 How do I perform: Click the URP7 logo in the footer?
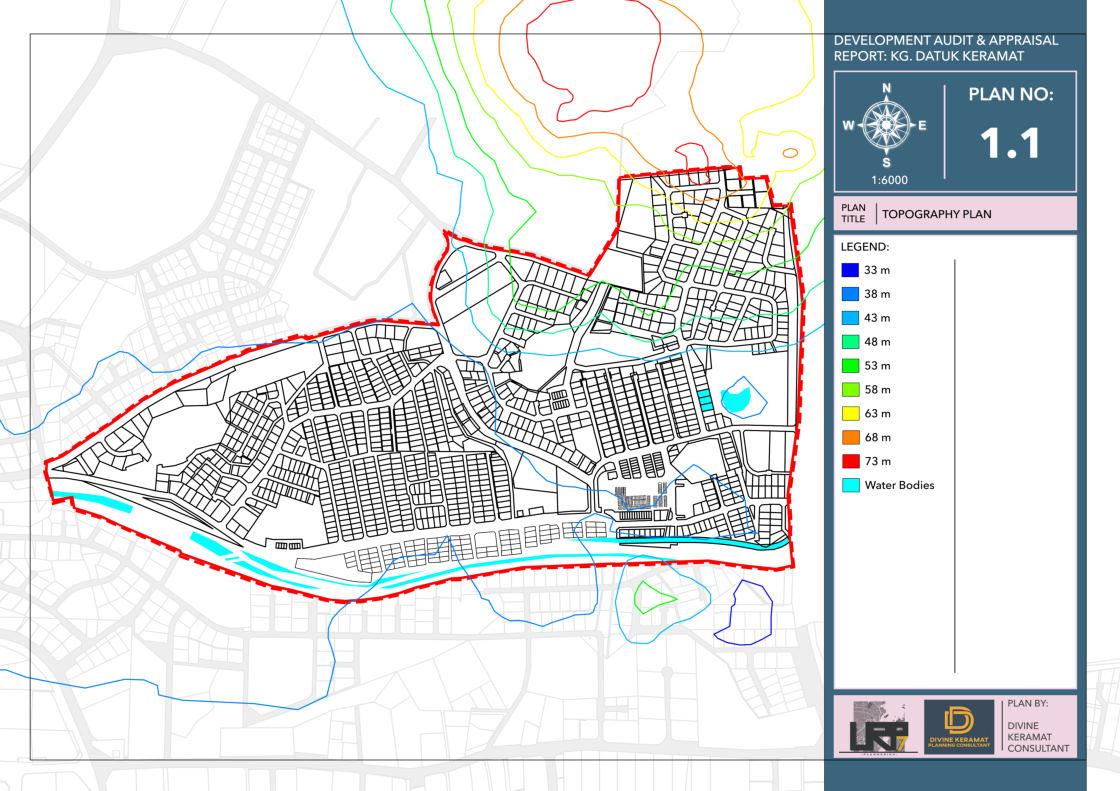[879, 727]
